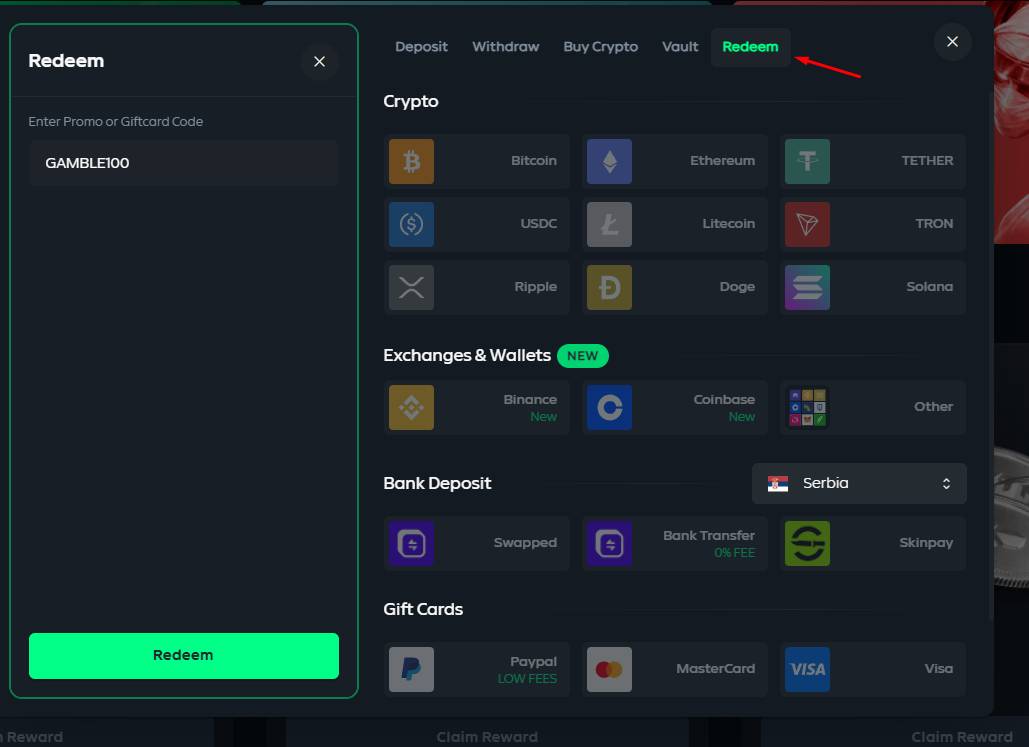Choose the Solana icon
Viewport: 1029px width, 747px height.
(x=807, y=288)
